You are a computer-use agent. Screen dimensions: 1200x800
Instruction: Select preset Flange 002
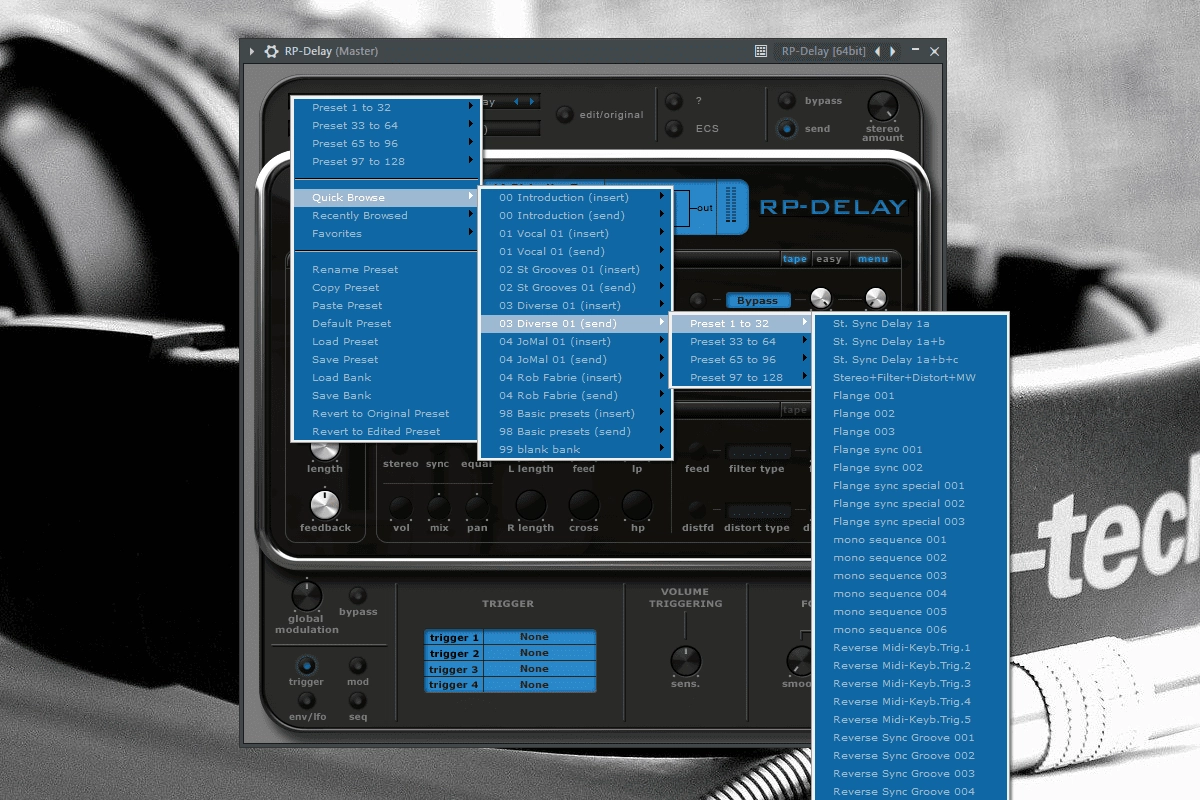(x=910, y=413)
